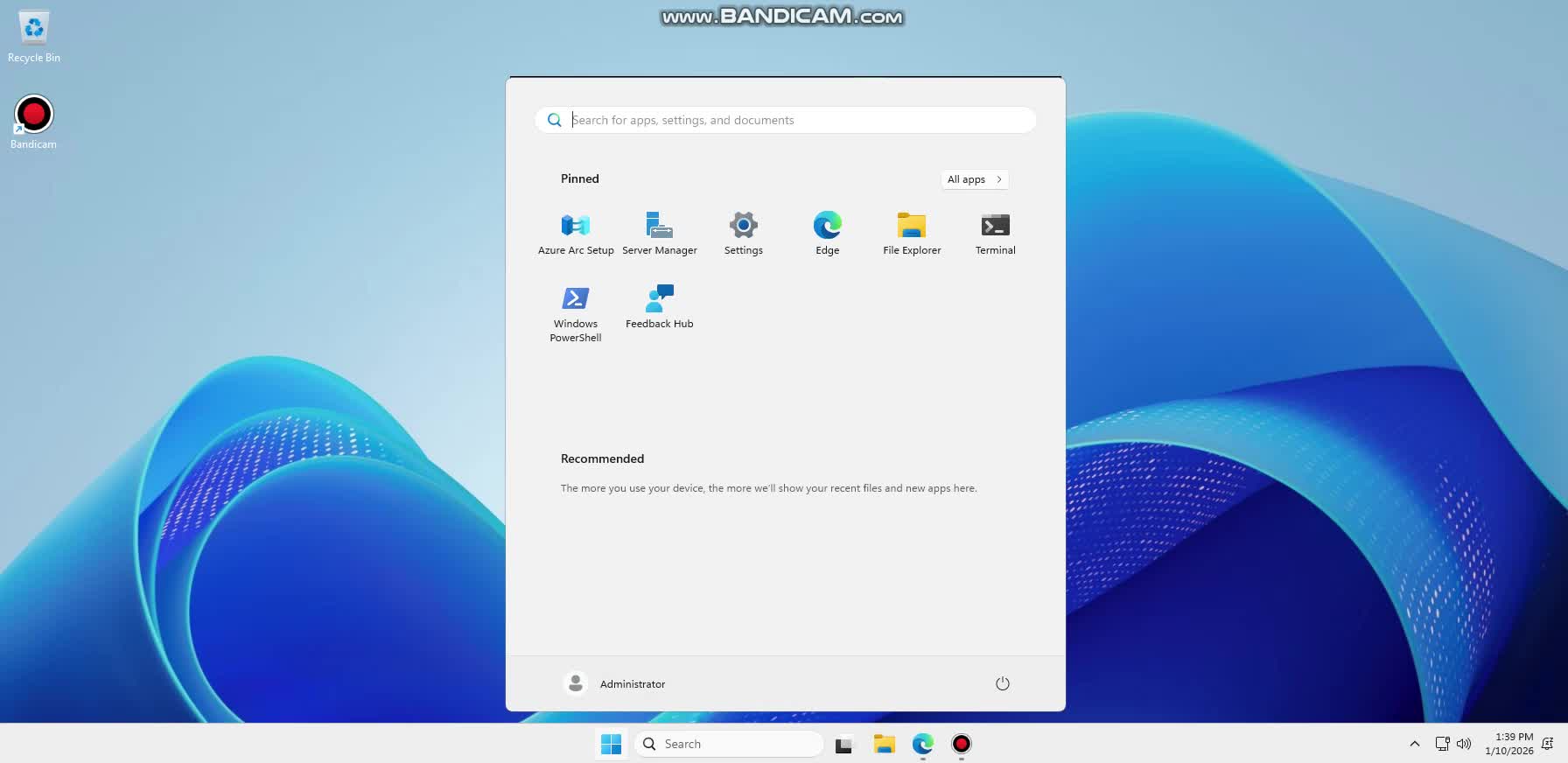Select the Bandicam desktop shortcut
This screenshot has width=1568, height=763.
[x=33, y=122]
